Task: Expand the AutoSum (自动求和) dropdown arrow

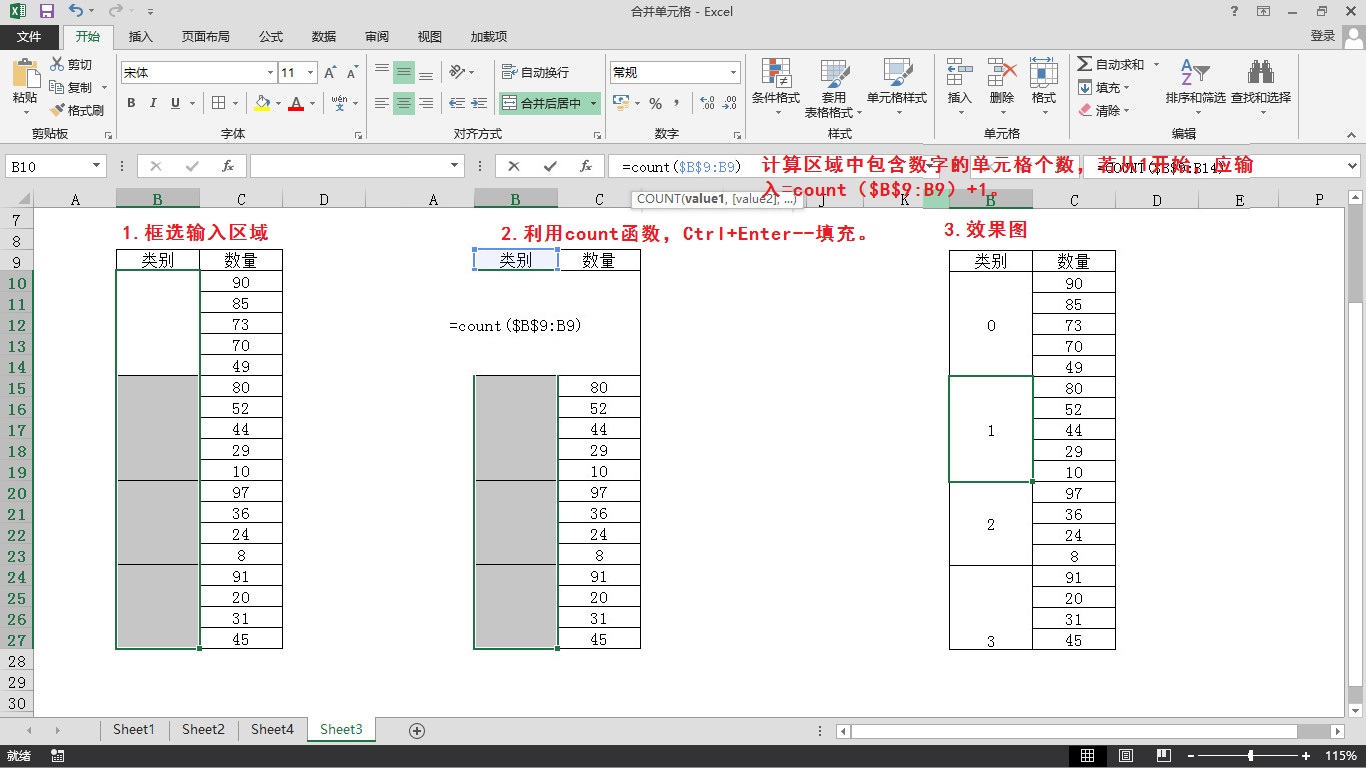Action: pyautogui.click(x=1156, y=64)
